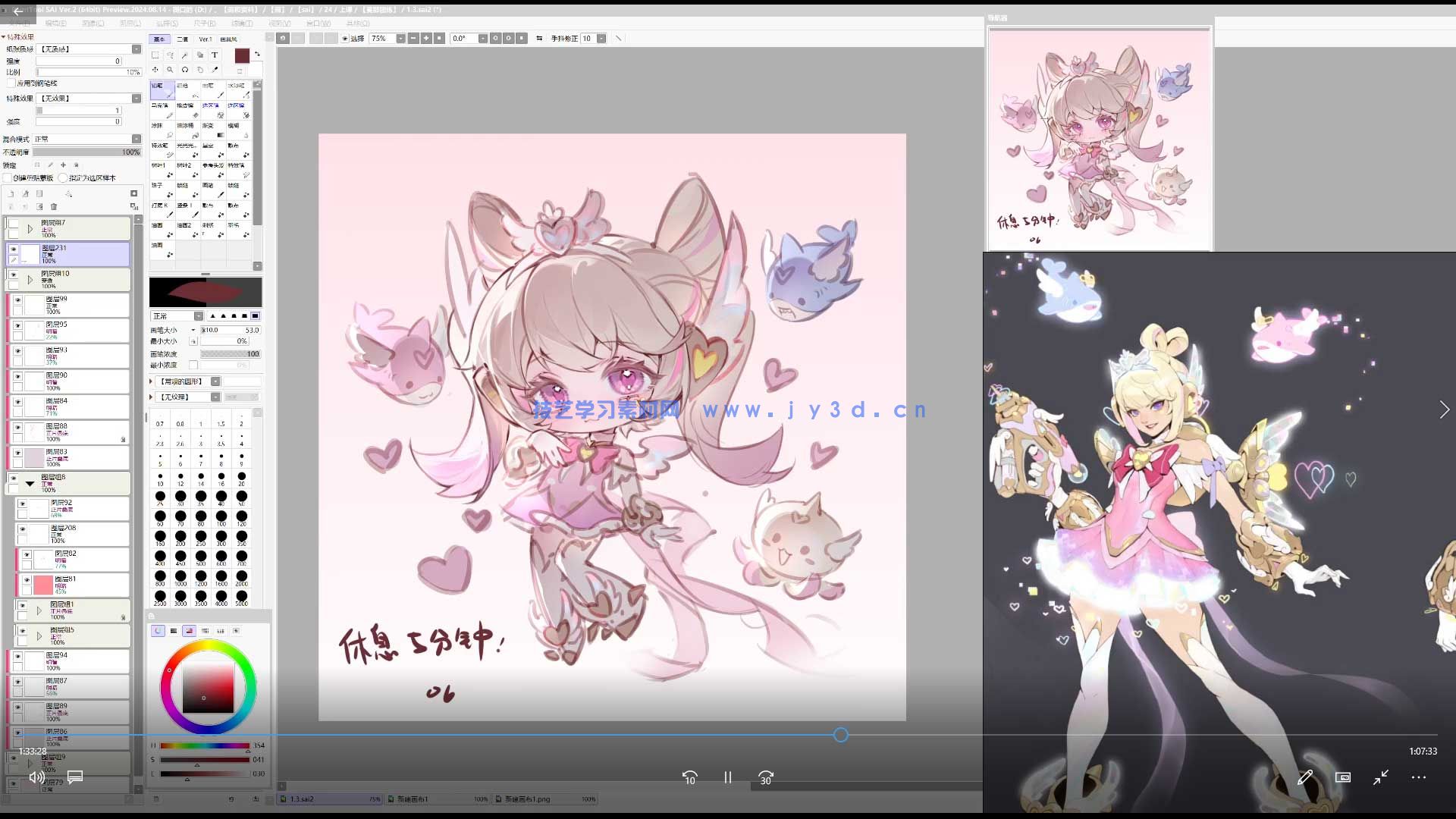The width and height of the screenshot is (1456, 819).
Task: Switch to the 二值 tool tab
Action: click(183, 39)
